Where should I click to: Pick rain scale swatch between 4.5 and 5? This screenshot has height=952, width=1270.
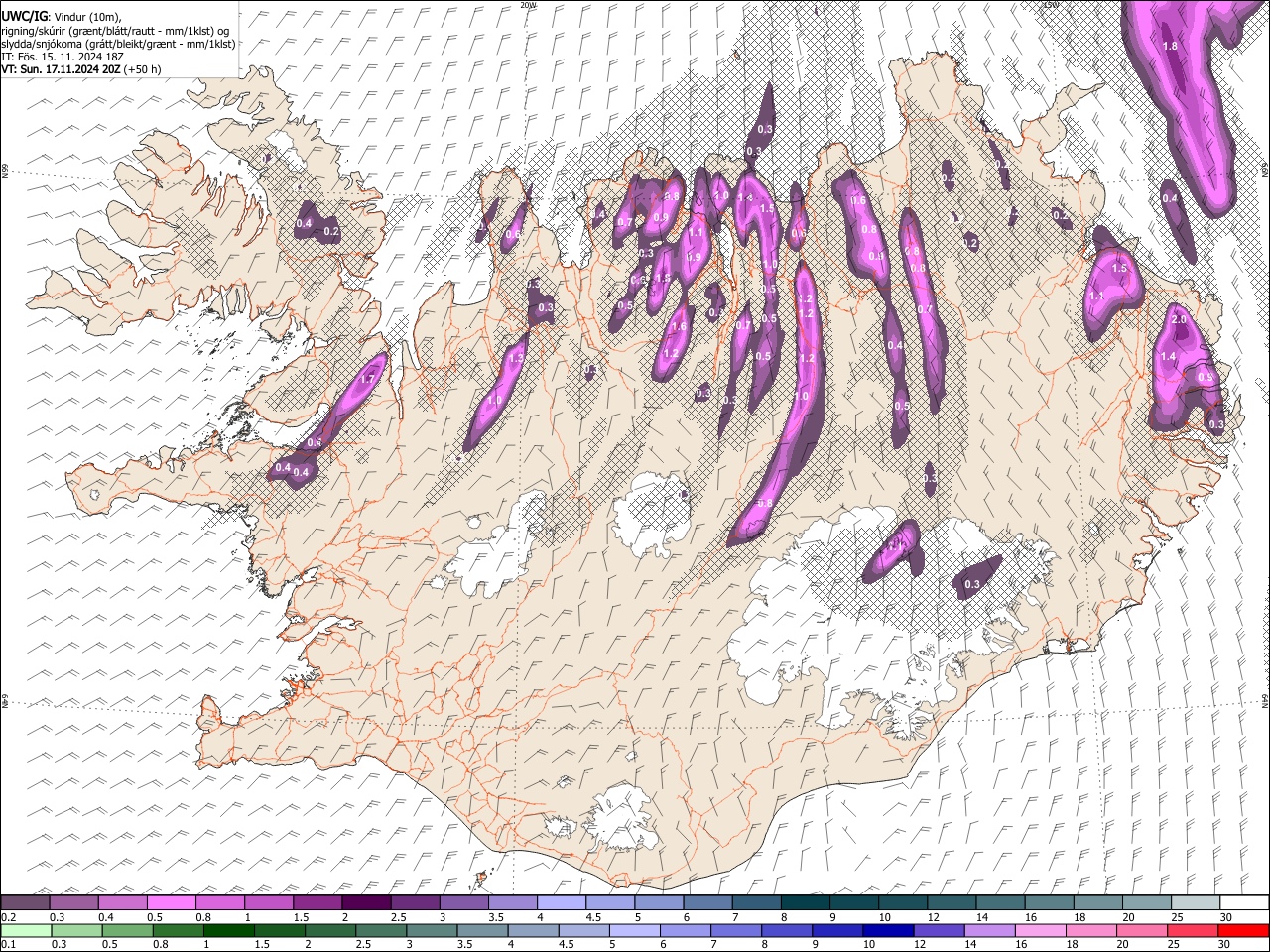tap(583, 930)
